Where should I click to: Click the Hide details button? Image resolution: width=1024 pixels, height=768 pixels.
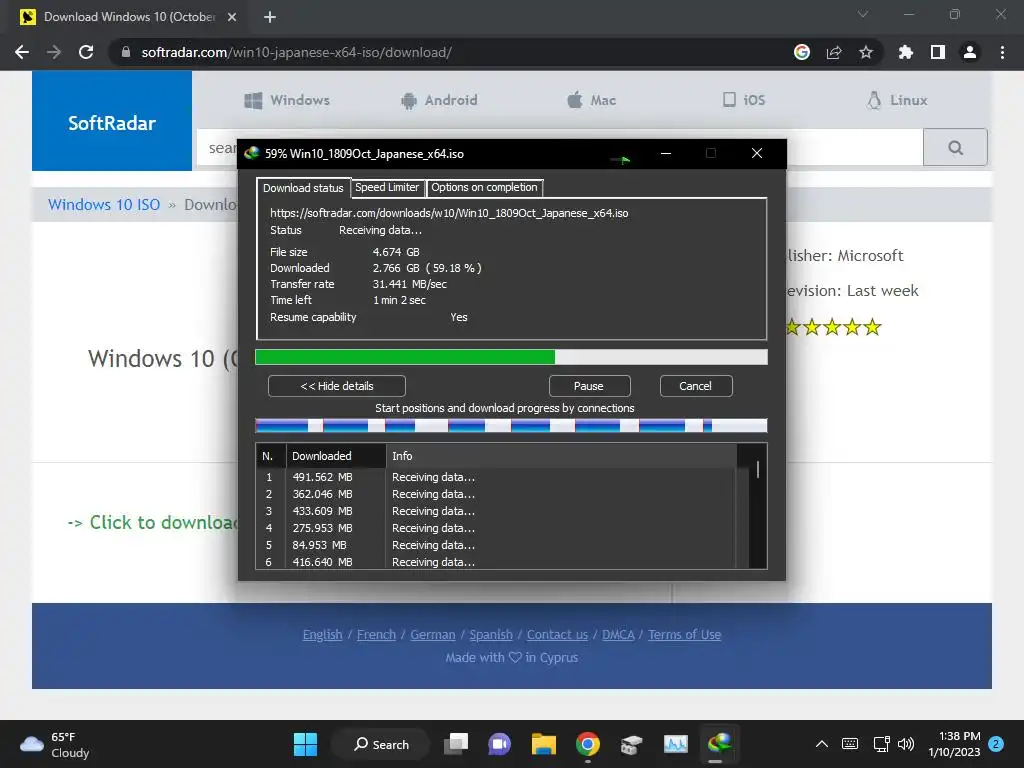pyautogui.click(x=337, y=386)
